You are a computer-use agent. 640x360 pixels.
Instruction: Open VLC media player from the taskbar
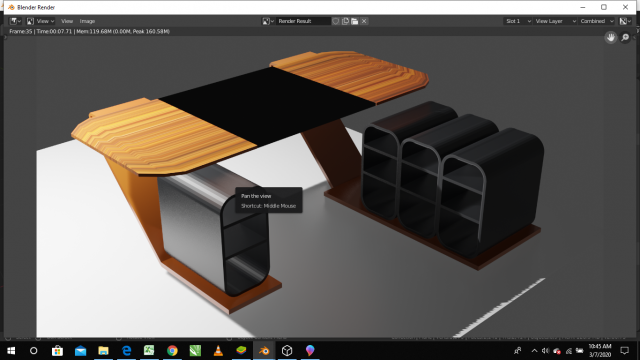[218, 351]
